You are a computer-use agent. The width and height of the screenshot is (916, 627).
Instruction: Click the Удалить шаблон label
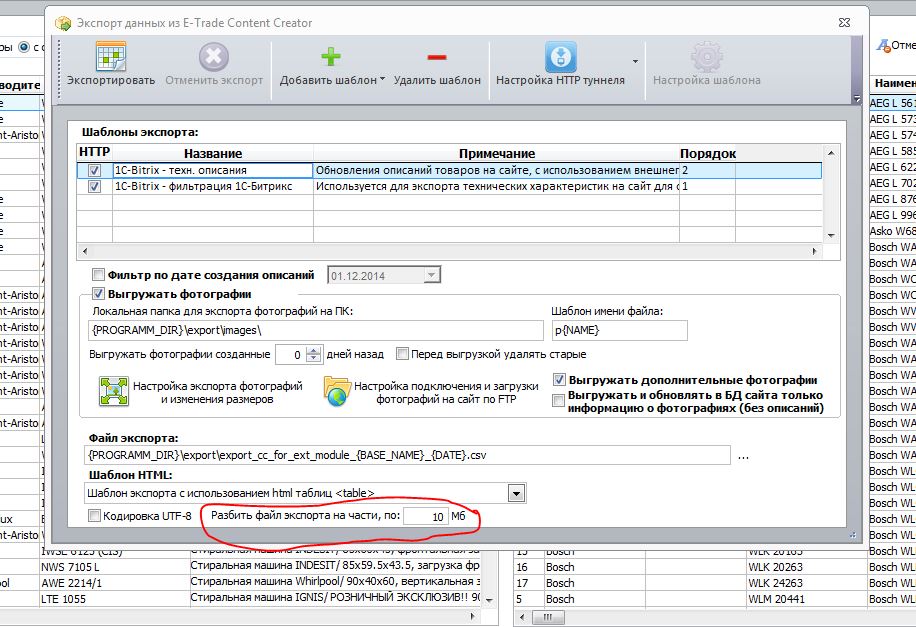[x=437, y=80]
